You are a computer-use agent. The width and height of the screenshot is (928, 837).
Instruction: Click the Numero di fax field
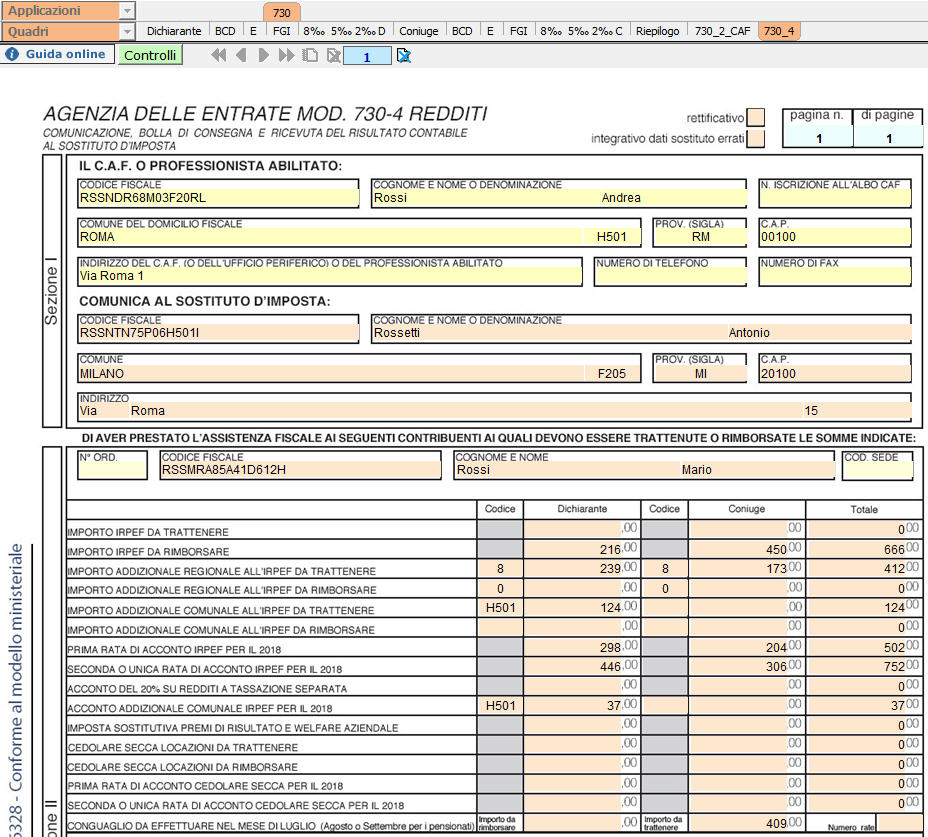(834, 276)
